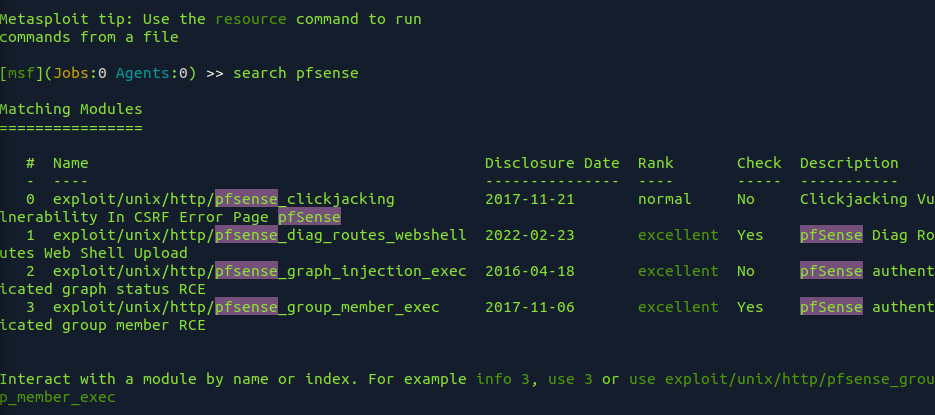The image size is (935, 415).
Task: Click 'icated group member RCE' text
Action: click(x=103, y=325)
